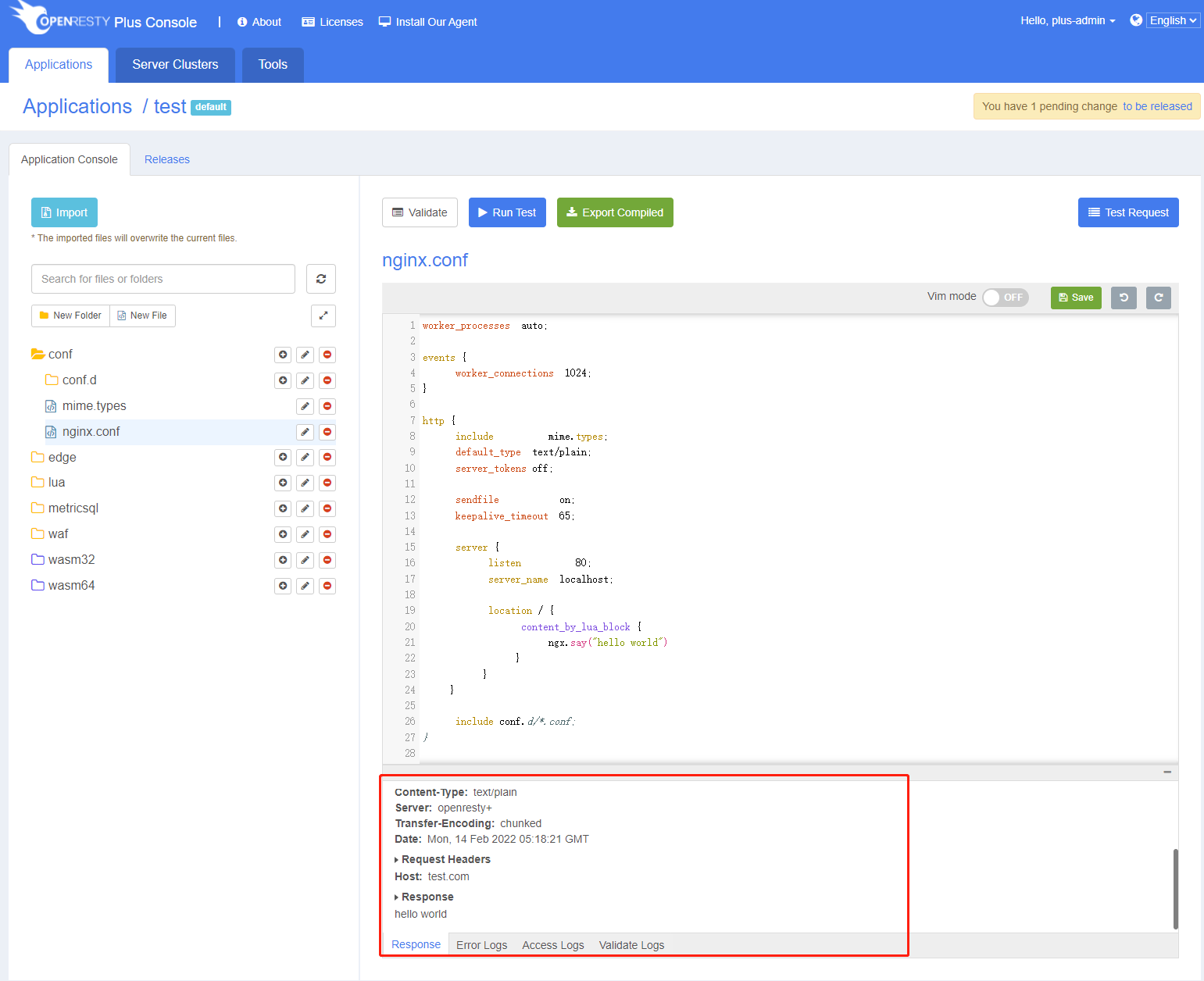Screen dimensions: 1204x981
Task: Select the Response output tab
Action: tap(416, 944)
